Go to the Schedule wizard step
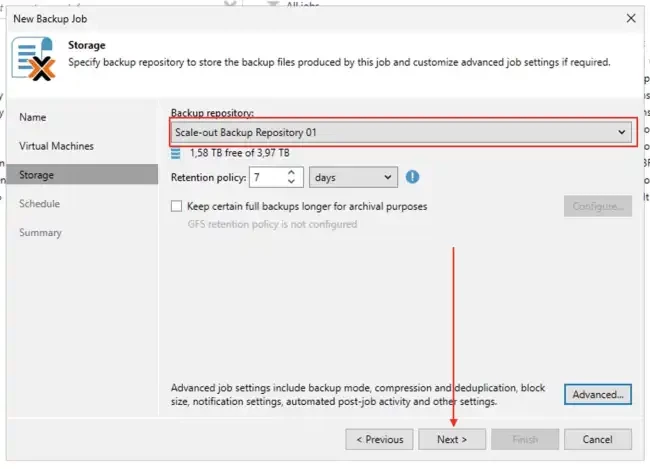The image size is (650, 469). pos(39,204)
